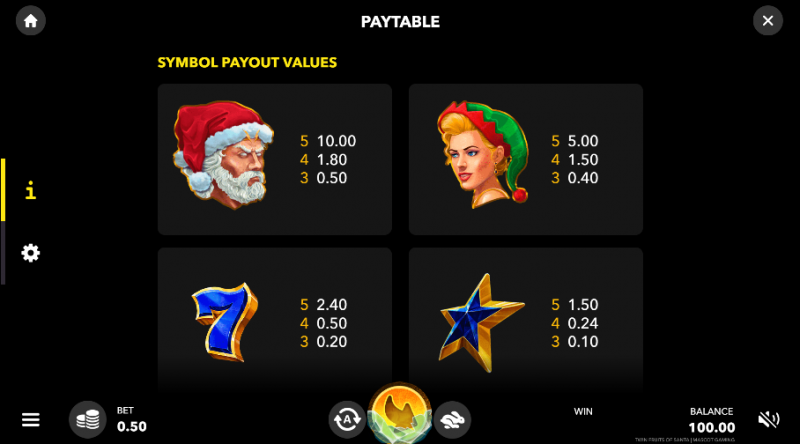Click Santa's 10.00 five-of-a-kind payout
This screenshot has width=800, height=444.
[x=336, y=141]
